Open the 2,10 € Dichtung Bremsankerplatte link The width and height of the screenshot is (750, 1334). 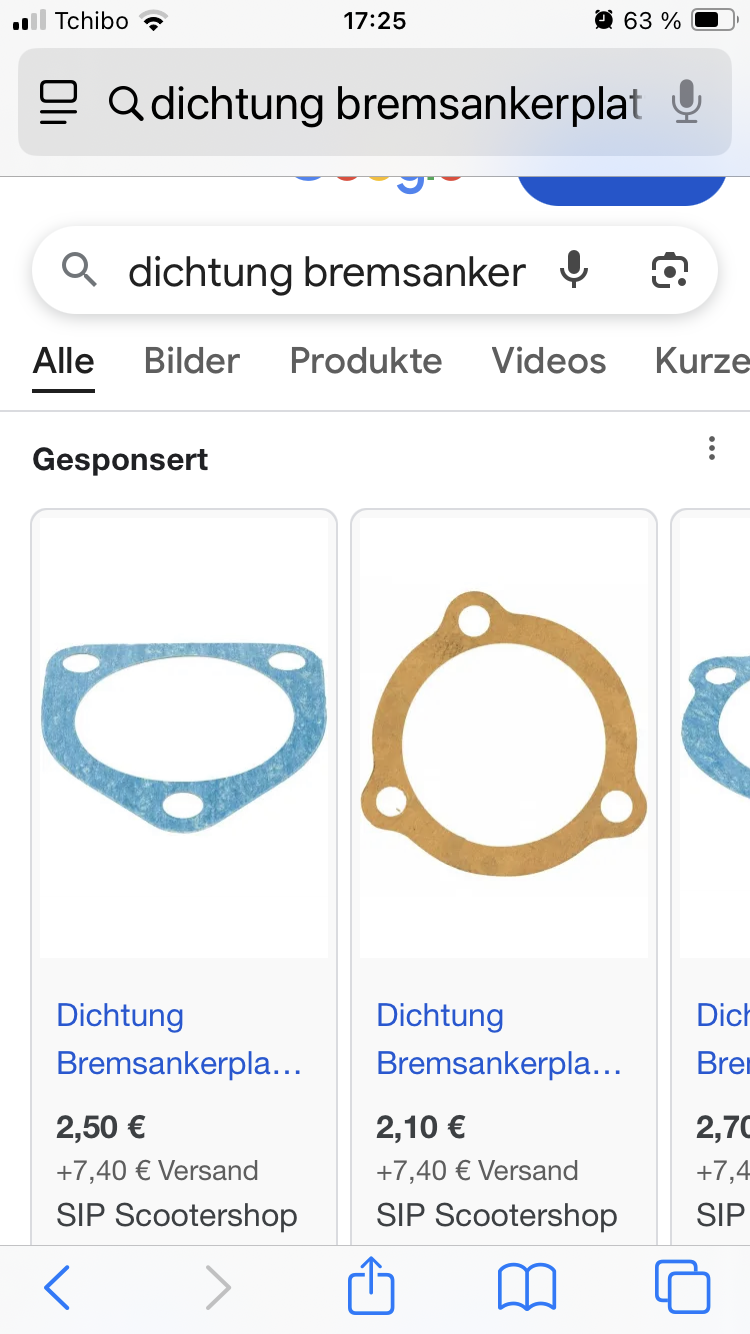pyautogui.click(x=499, y=1038)
